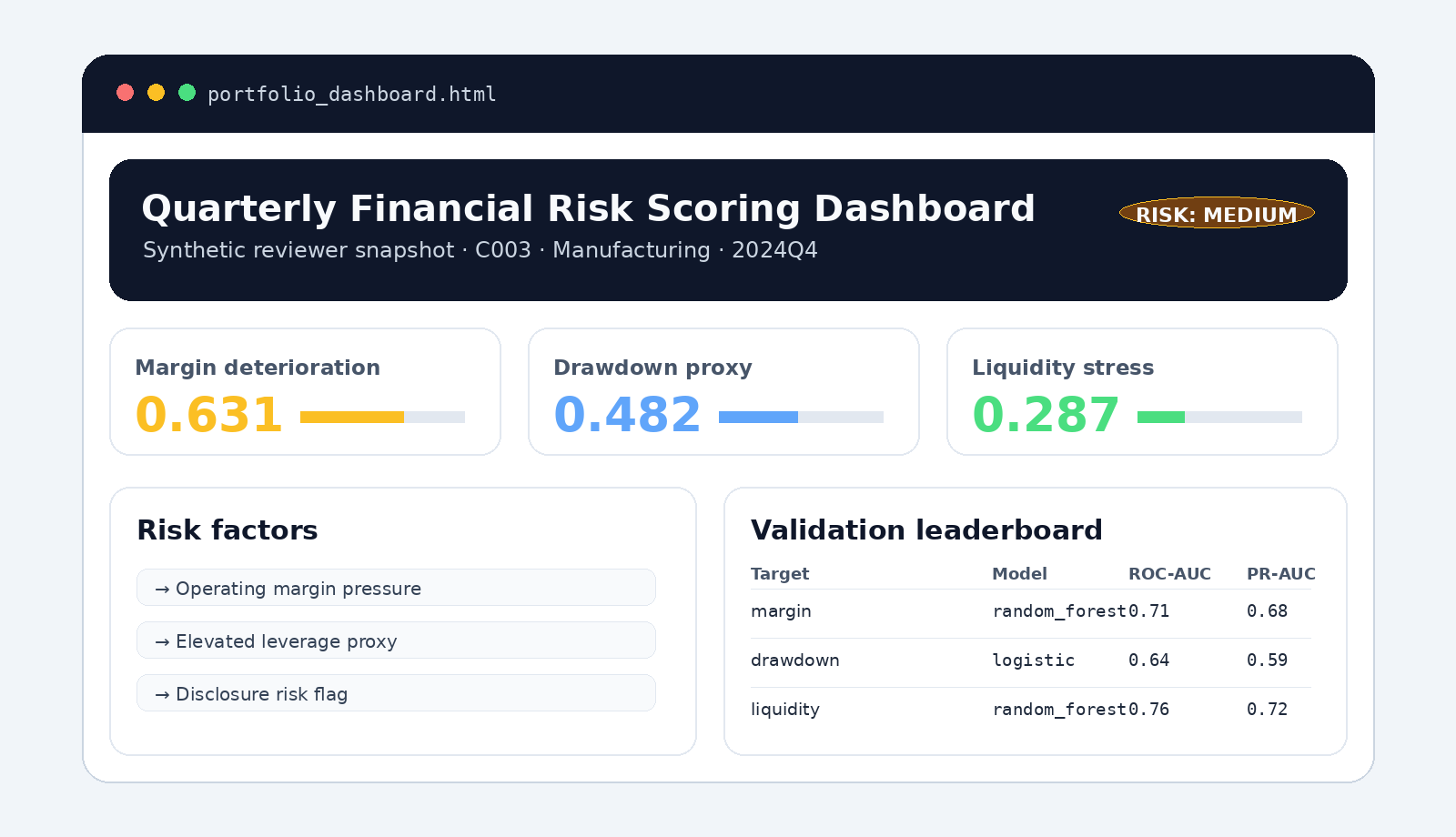
Task: Click the 0.72 PR-AUC value
Action: 1267,710
